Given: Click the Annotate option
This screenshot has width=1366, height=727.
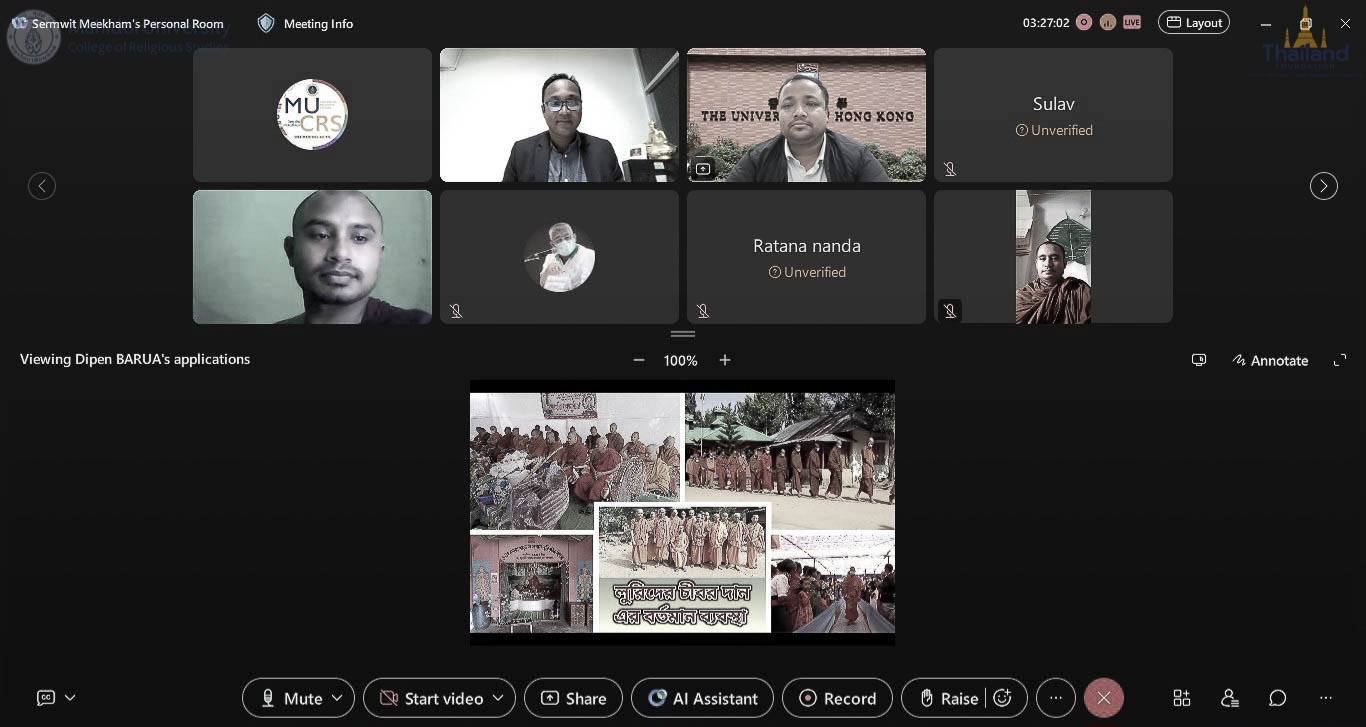Looking at the screenshot, I should (1270, 360).
